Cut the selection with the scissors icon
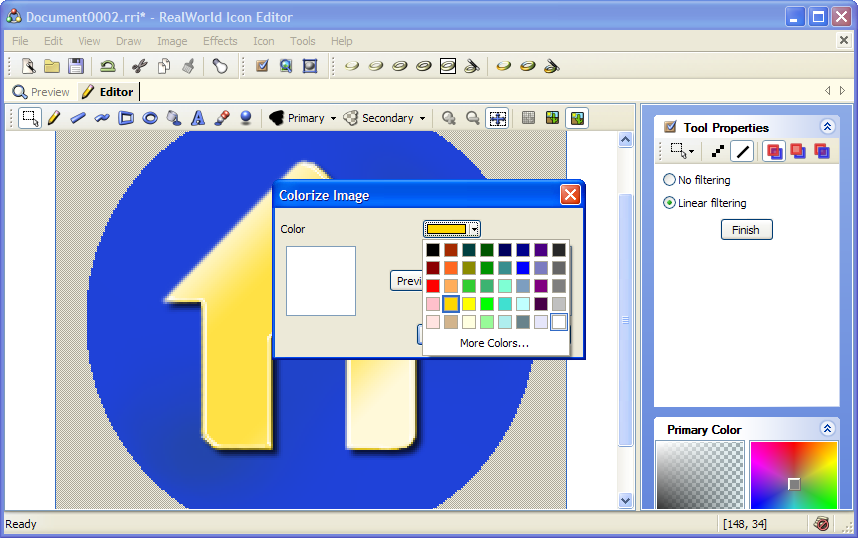 [140, 66]
